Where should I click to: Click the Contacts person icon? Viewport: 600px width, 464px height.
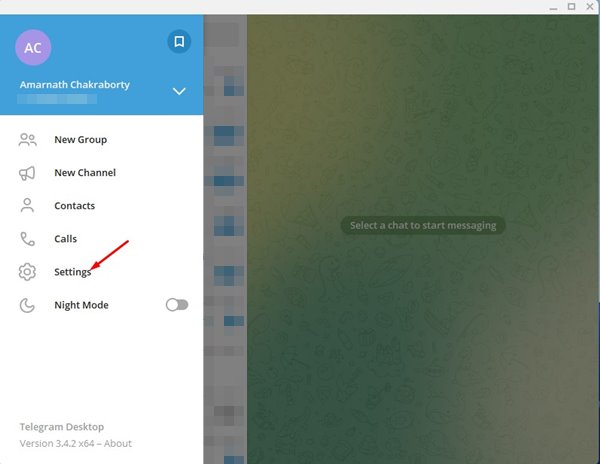tap(27, 205)
